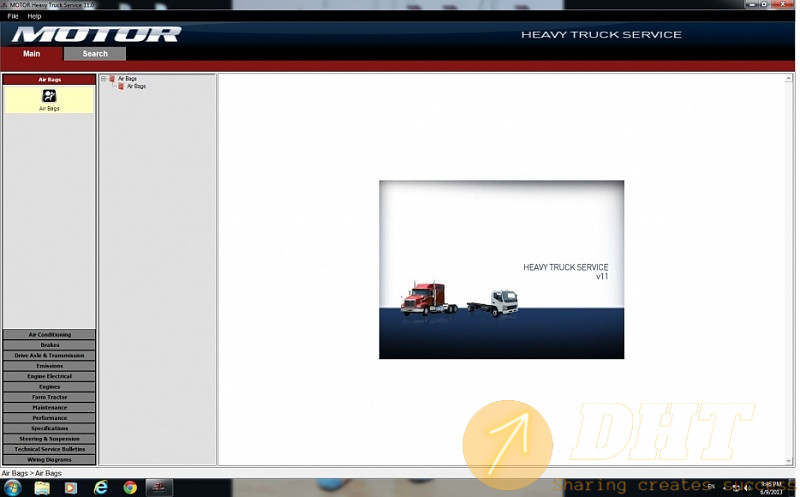Open the Performance category

click(x=49, y=418)
